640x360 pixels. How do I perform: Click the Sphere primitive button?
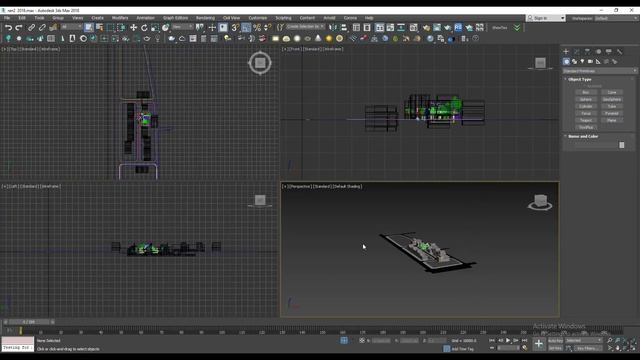(x=586, y=99)
